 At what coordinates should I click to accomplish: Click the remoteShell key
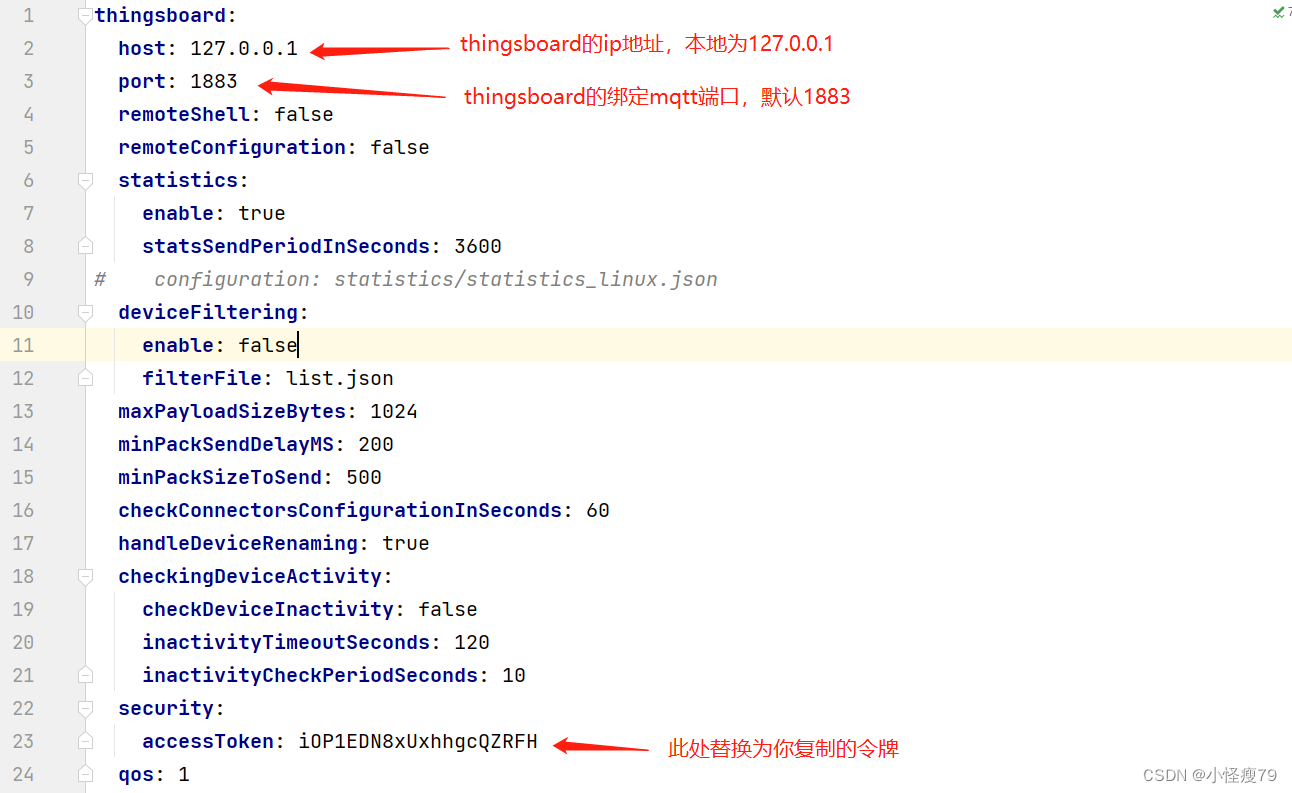[184, 115]
